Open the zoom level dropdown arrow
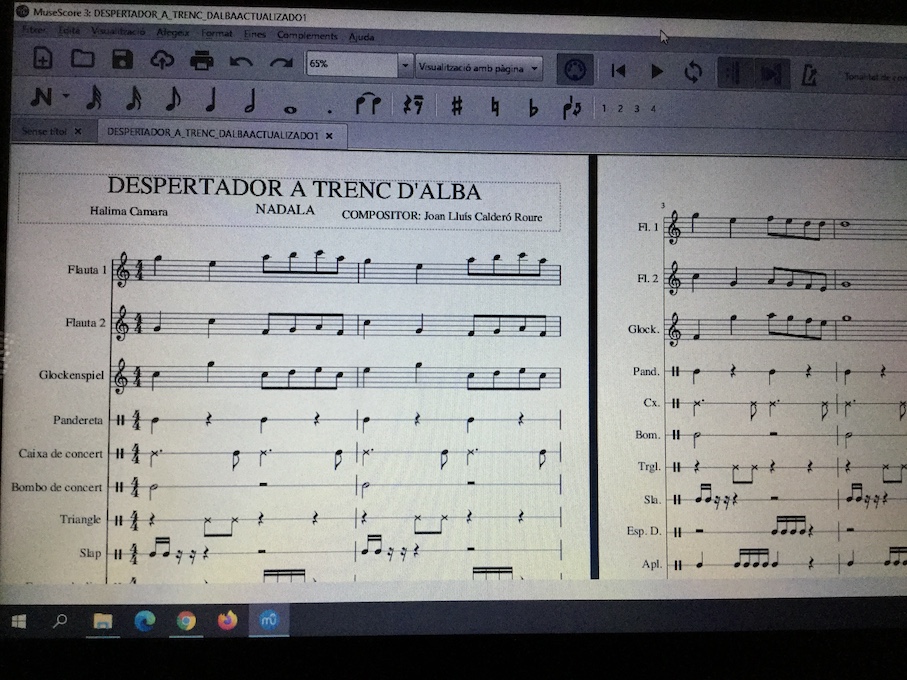Viewport: 907px width, 680px height. 405,65
